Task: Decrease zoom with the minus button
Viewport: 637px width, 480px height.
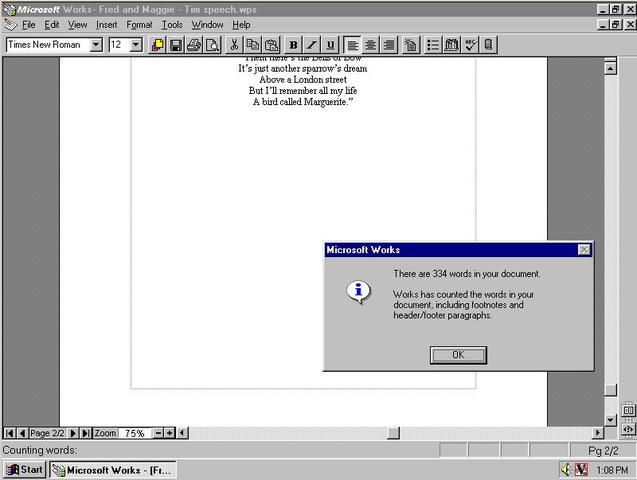Action: (x=158, y=433)
